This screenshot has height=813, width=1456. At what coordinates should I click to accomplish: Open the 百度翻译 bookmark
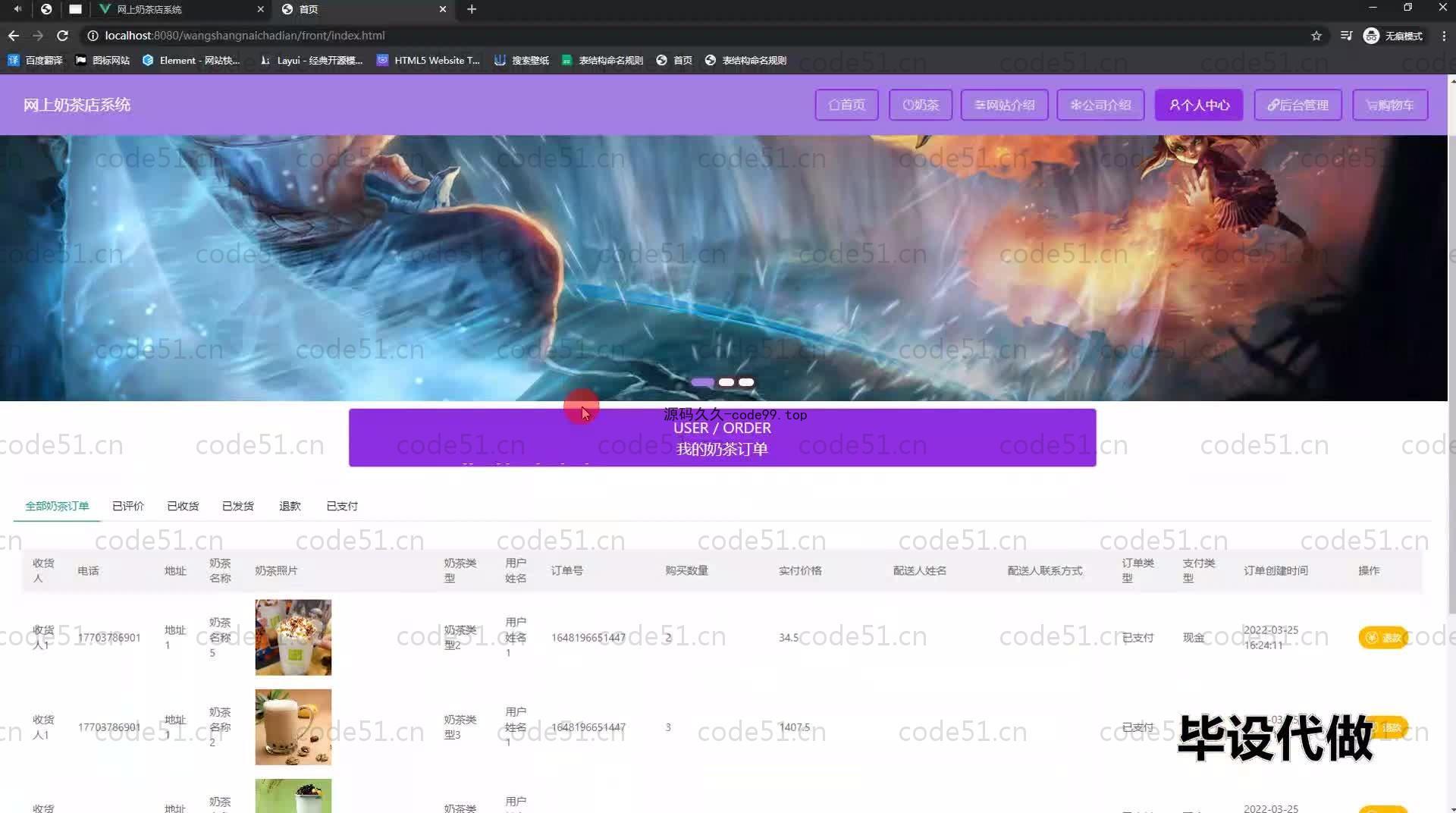click(x=35, y=60)
